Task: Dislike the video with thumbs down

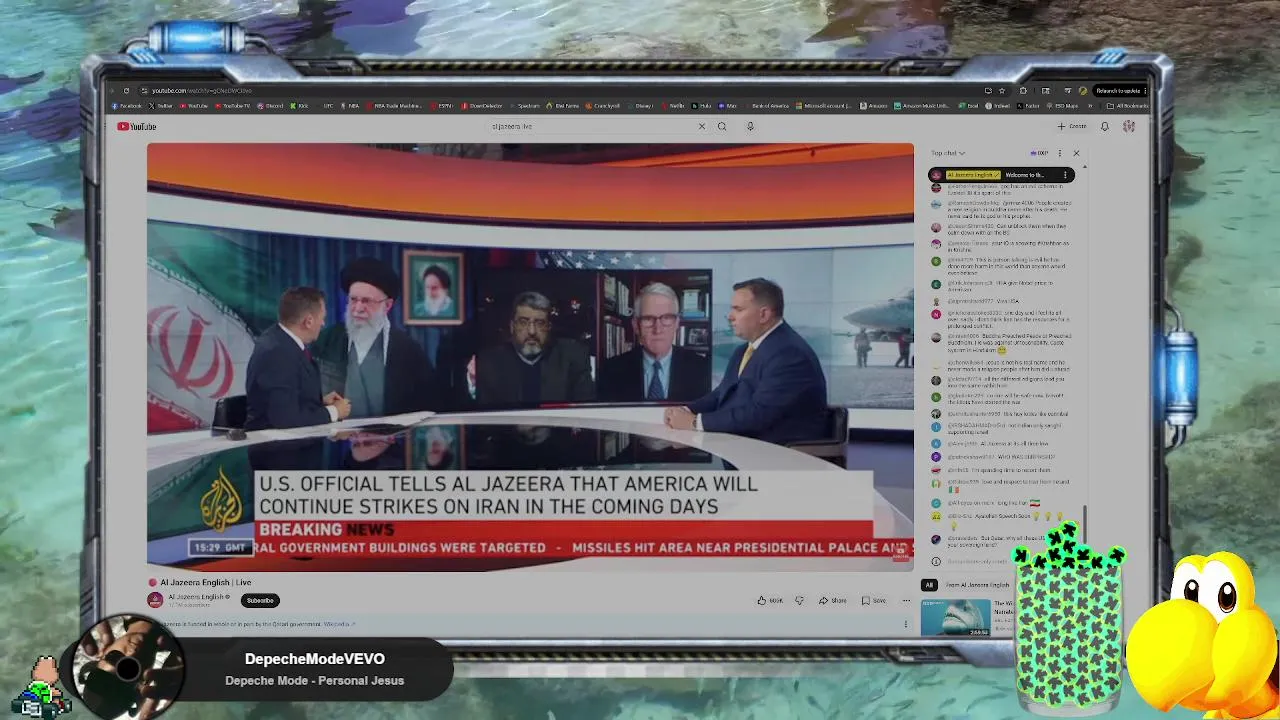Action: pos(799,600)
